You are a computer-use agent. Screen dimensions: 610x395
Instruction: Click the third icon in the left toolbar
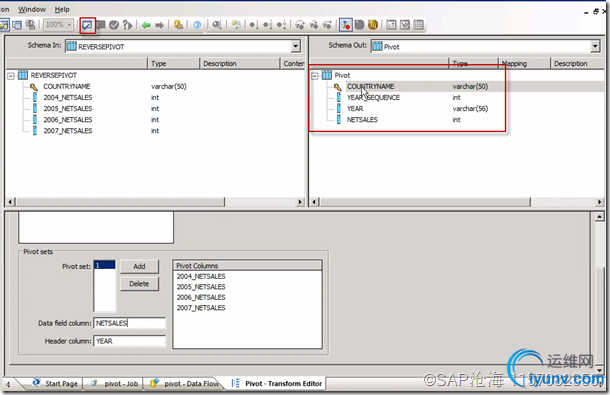coord(30,25)
